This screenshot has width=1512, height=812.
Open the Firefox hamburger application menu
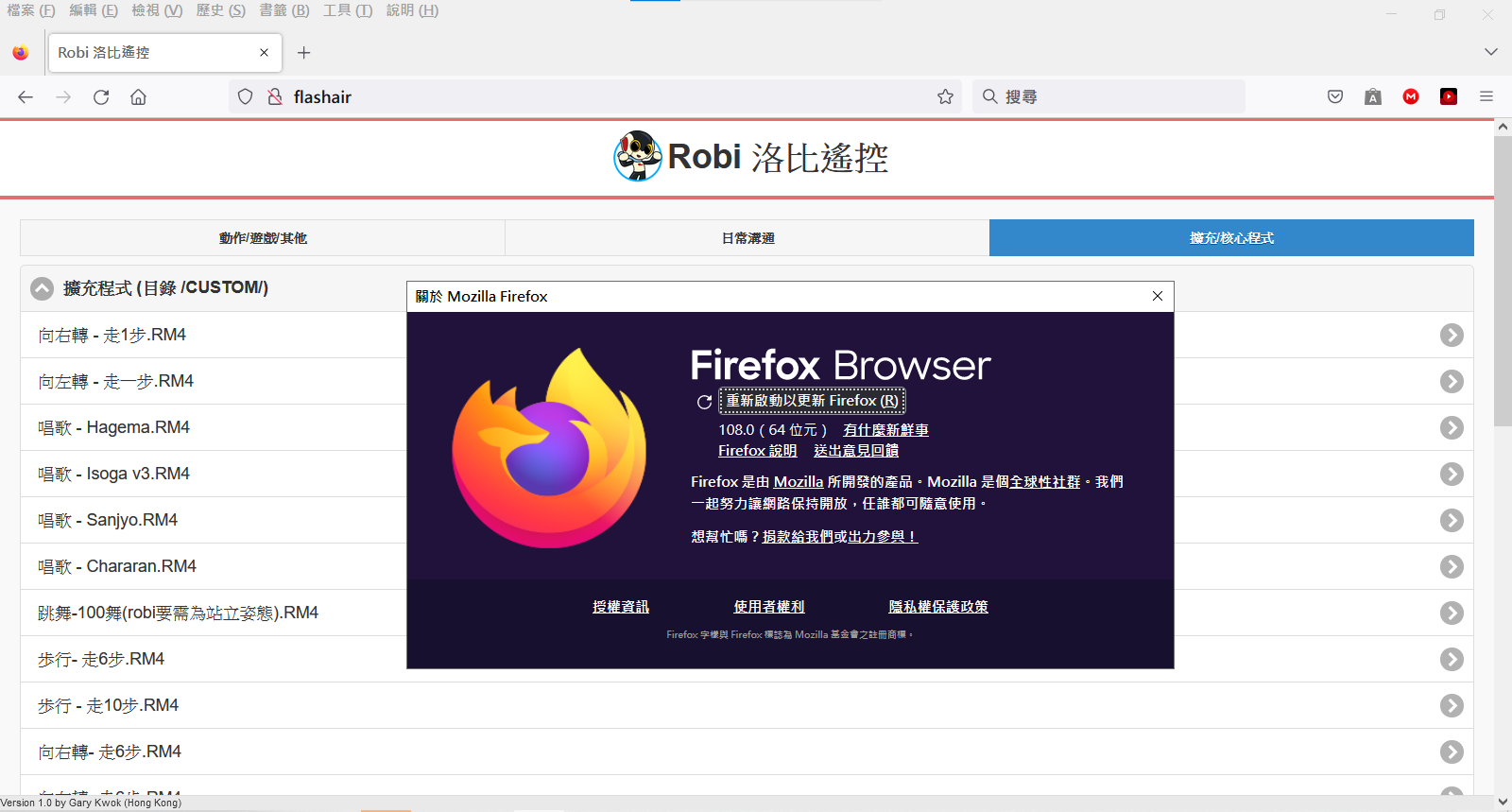point(1486,96)
